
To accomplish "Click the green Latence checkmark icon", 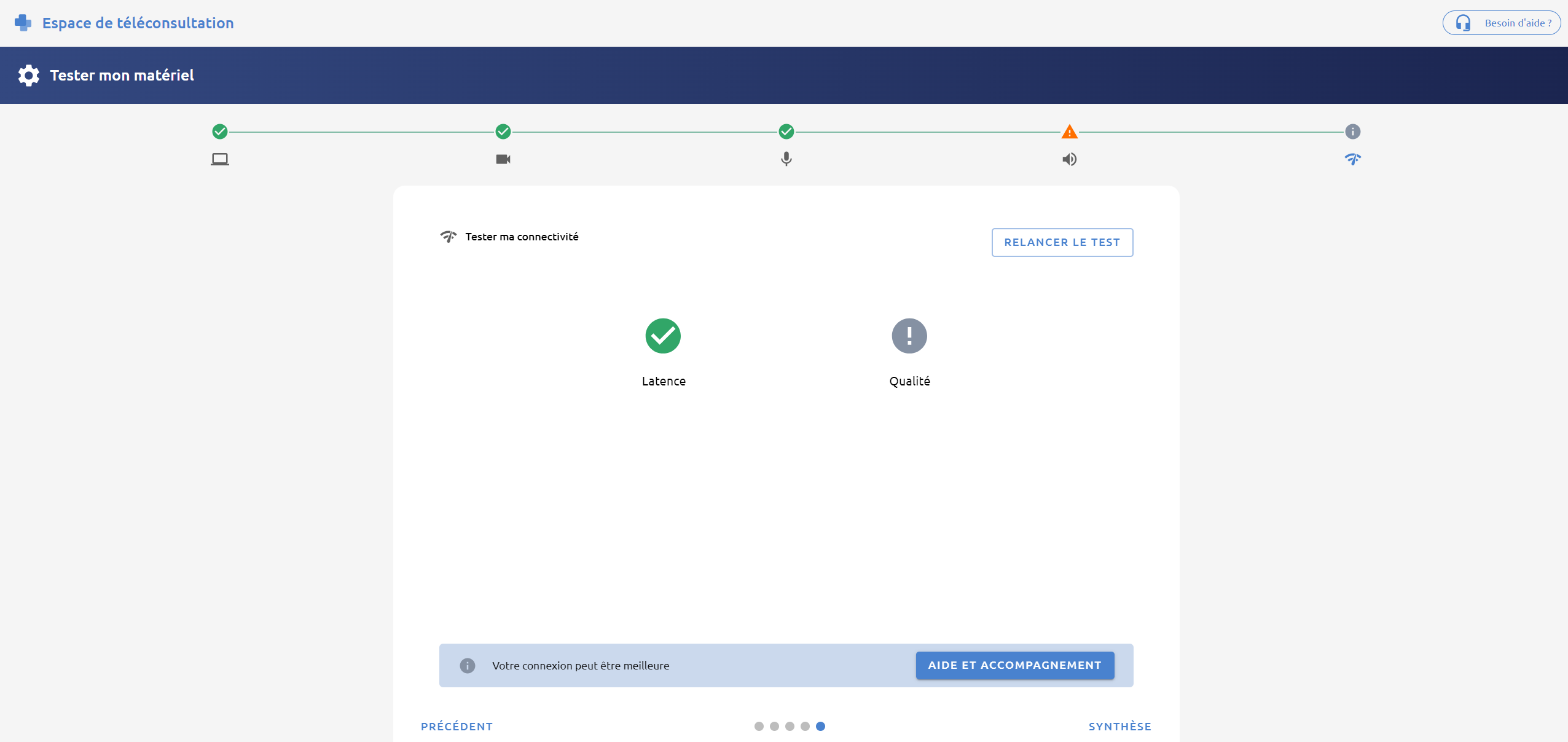I will (663, 336).
